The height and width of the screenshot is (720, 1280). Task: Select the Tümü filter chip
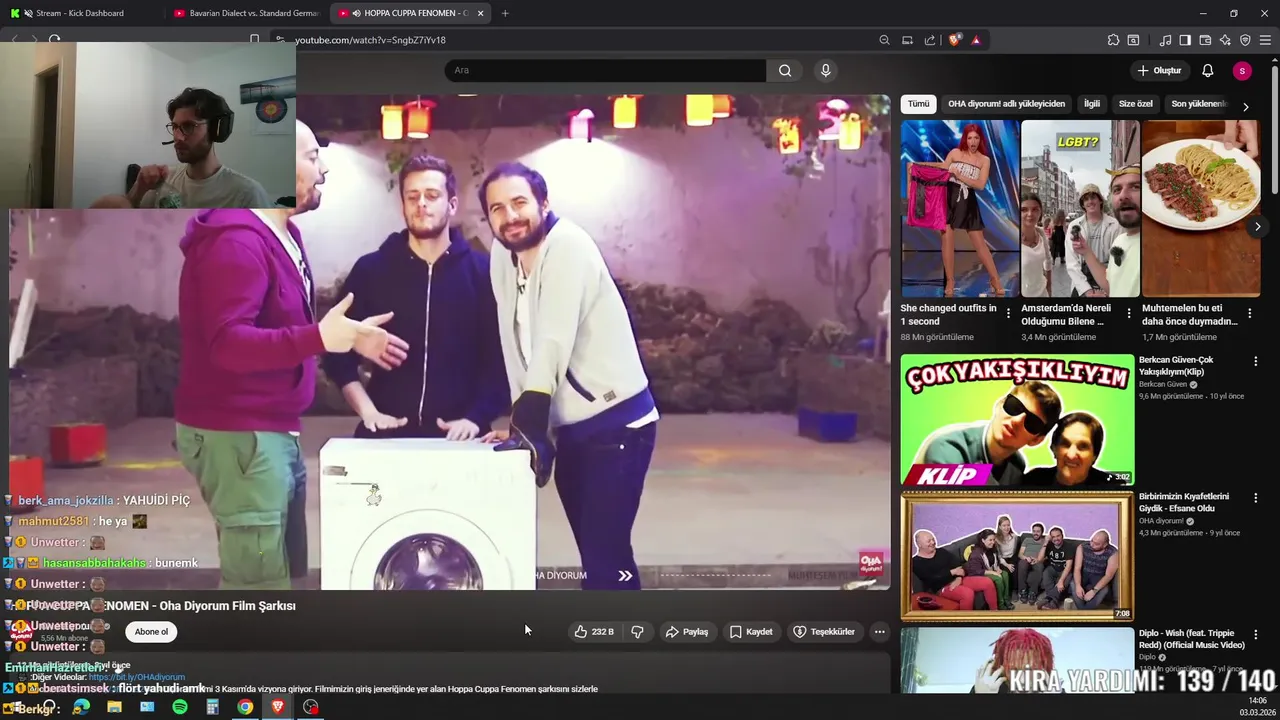pyautogui.click(x=918, y=104)
